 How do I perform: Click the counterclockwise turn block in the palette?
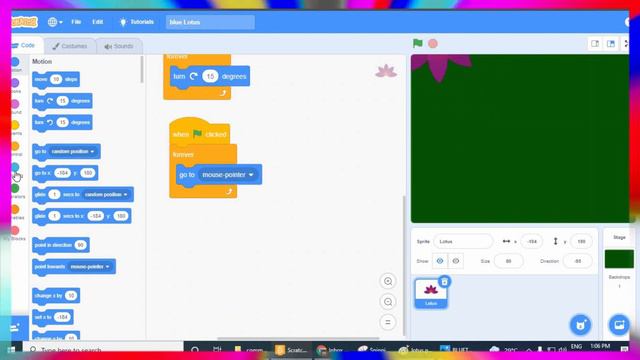tap(62, 122)
